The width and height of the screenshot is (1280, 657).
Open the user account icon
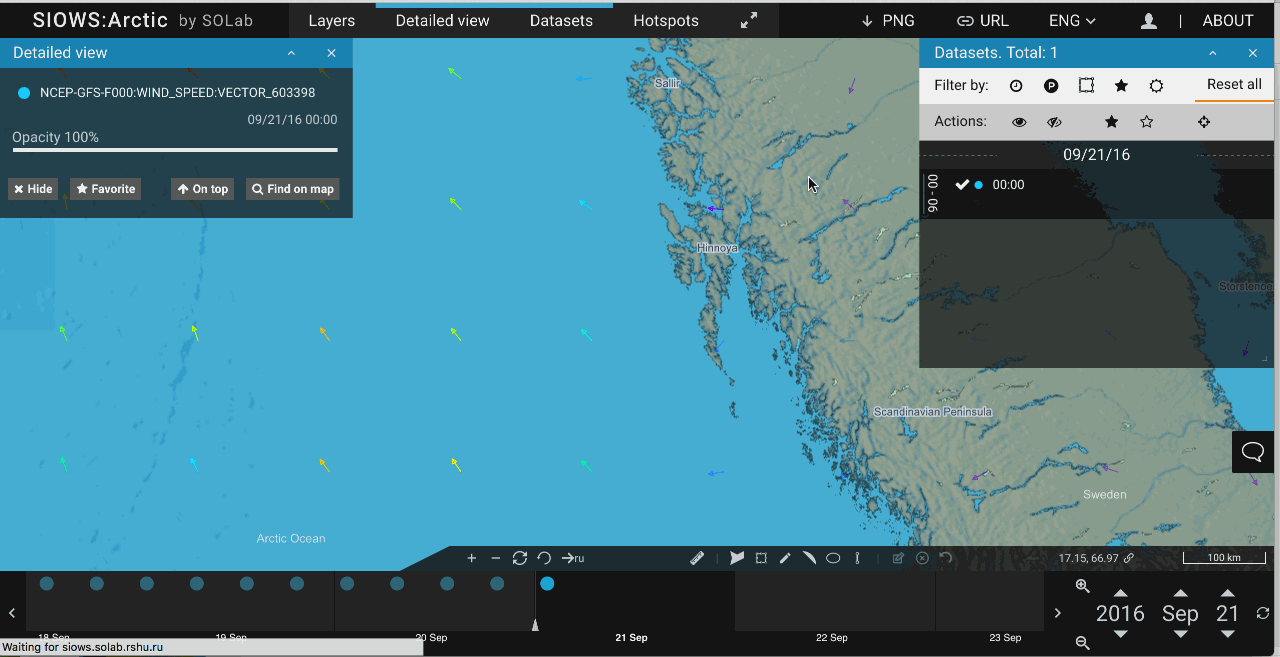point(1149,20)
